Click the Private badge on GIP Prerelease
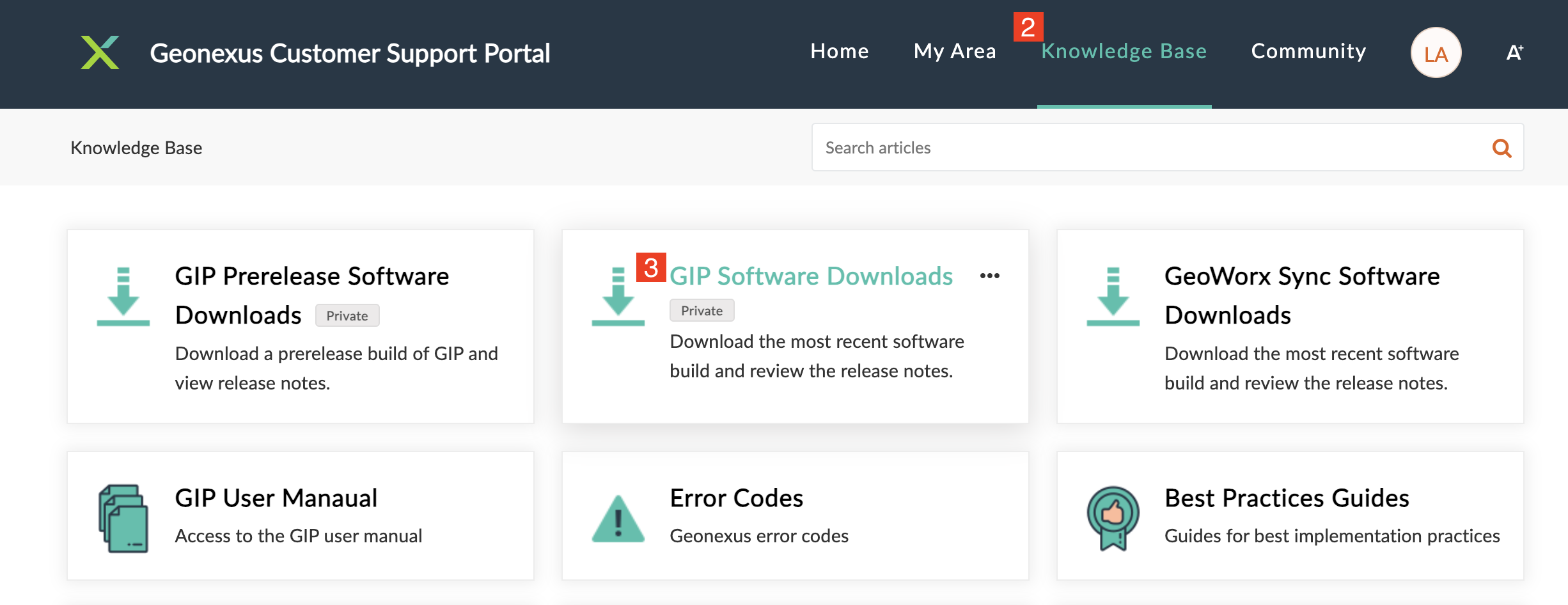Viewport: 1568px width, 605px height. tap(347, 316)
